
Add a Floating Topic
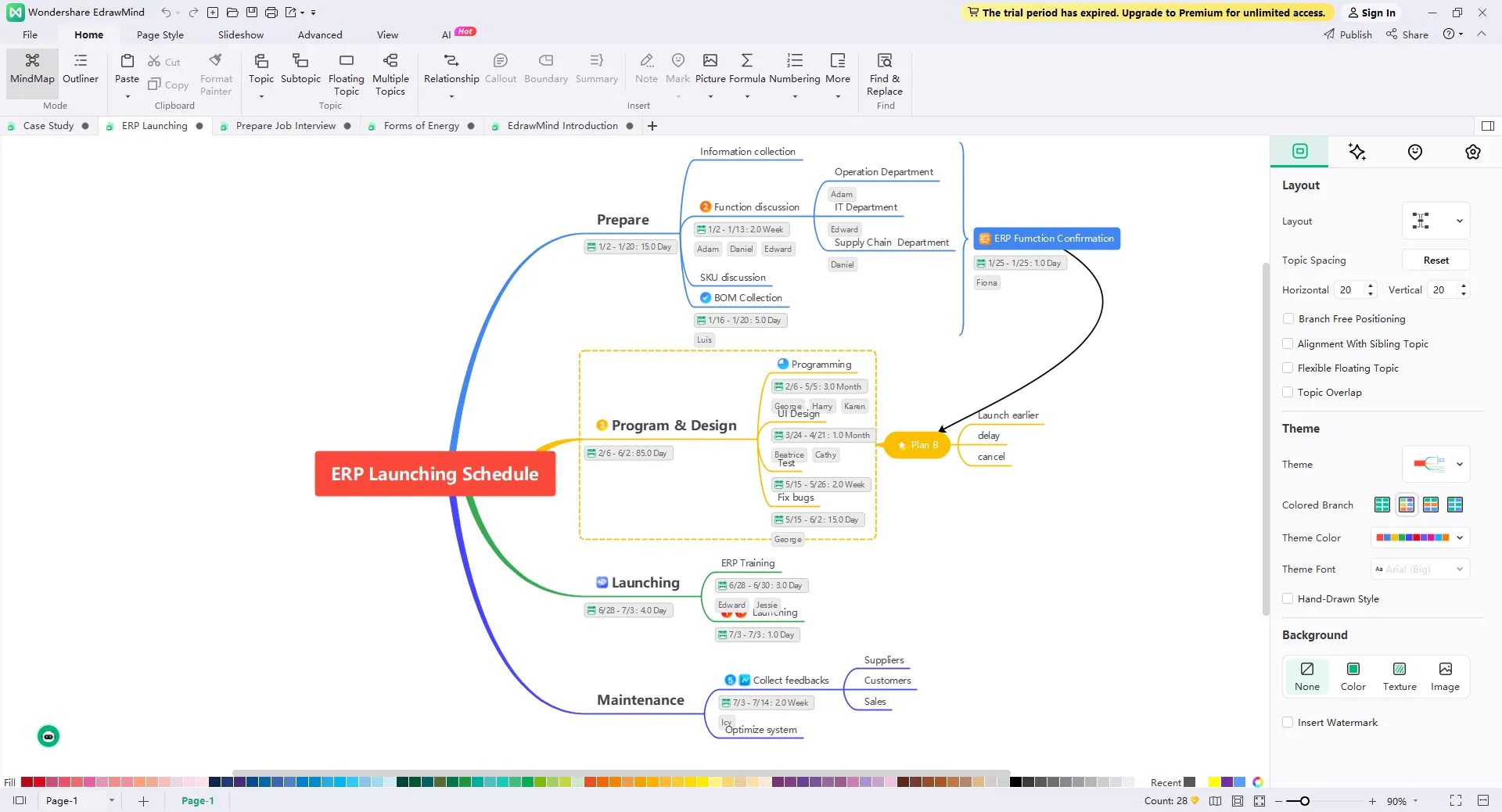pos(346,74)
